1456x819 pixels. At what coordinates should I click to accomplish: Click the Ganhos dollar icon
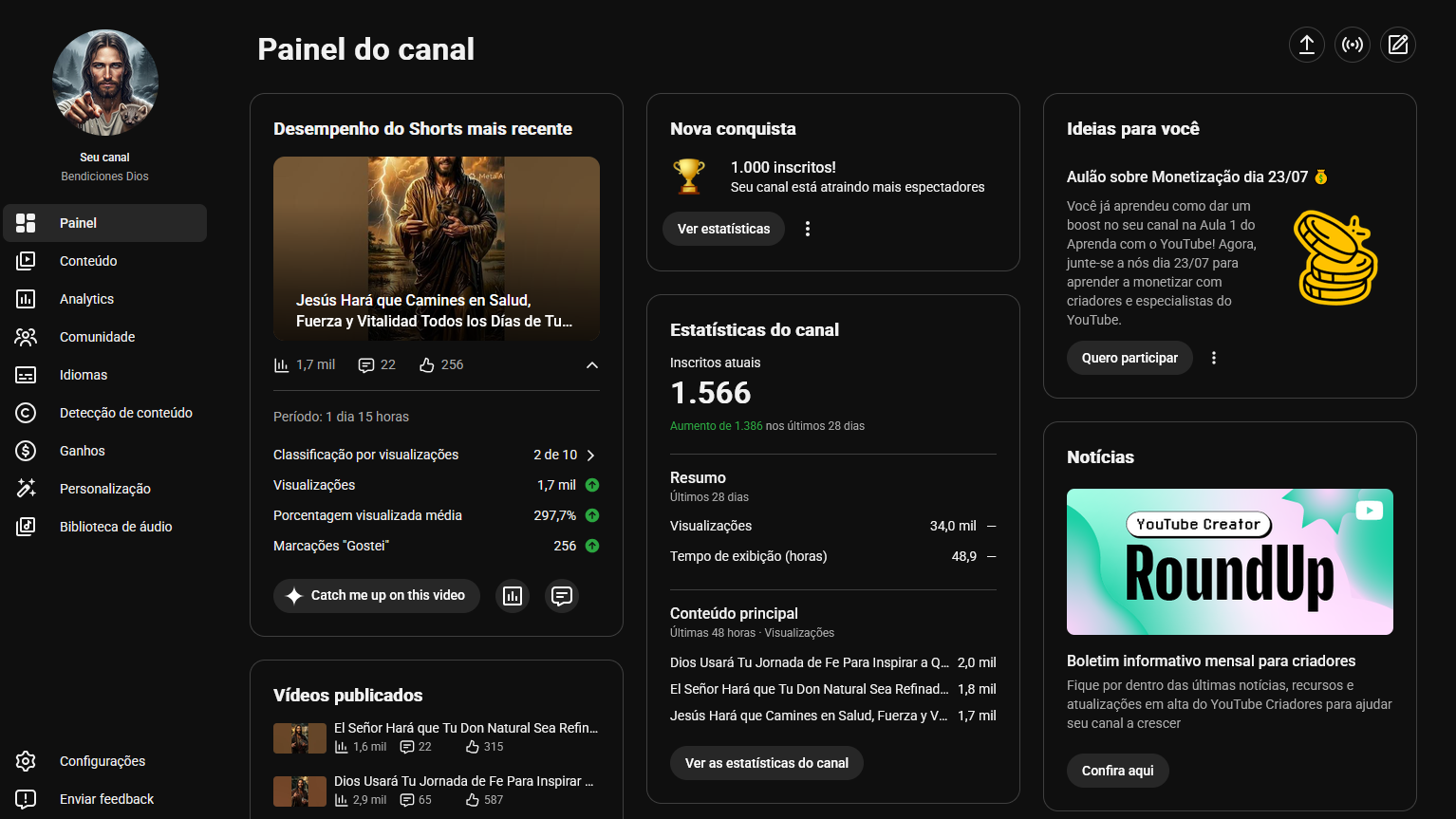click(x=26, y=451)
